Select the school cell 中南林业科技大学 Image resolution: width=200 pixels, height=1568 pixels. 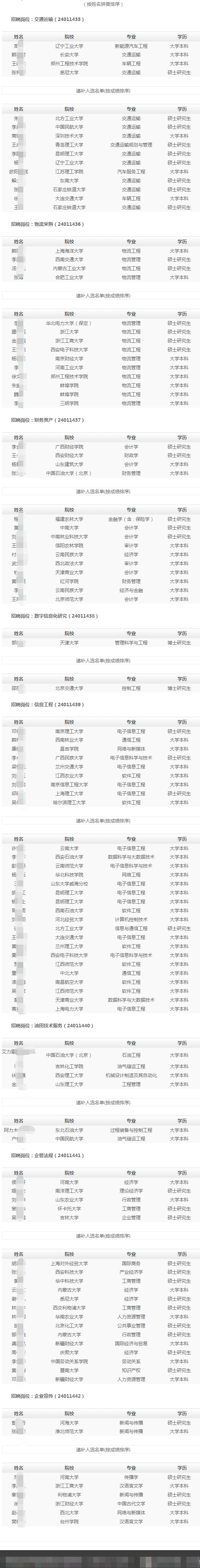(x=69, y=537)
